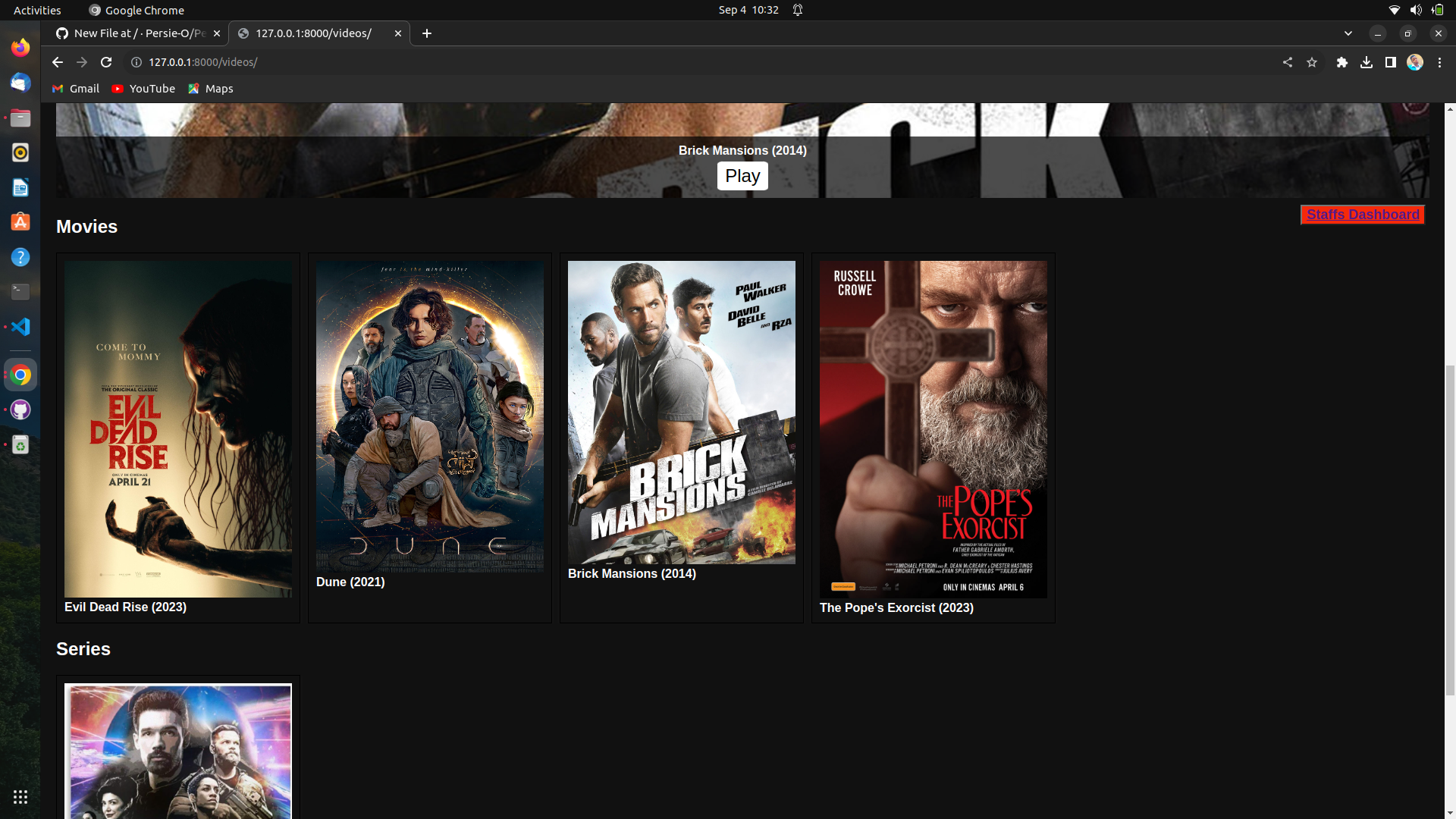Open the Staffs Dashboard link
Viewport: 1456px width, 819px height.
(1362, 215)
